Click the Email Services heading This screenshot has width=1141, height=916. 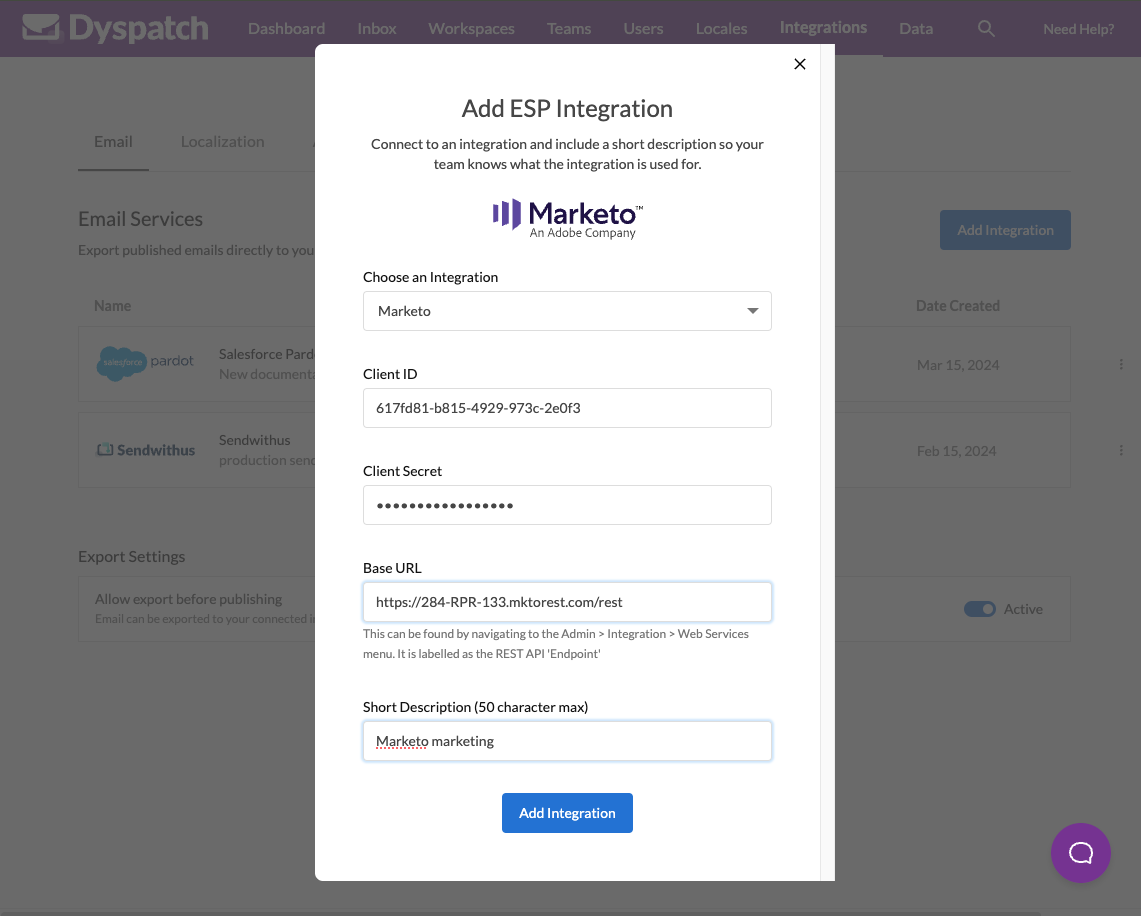click(x=140, y=219)
